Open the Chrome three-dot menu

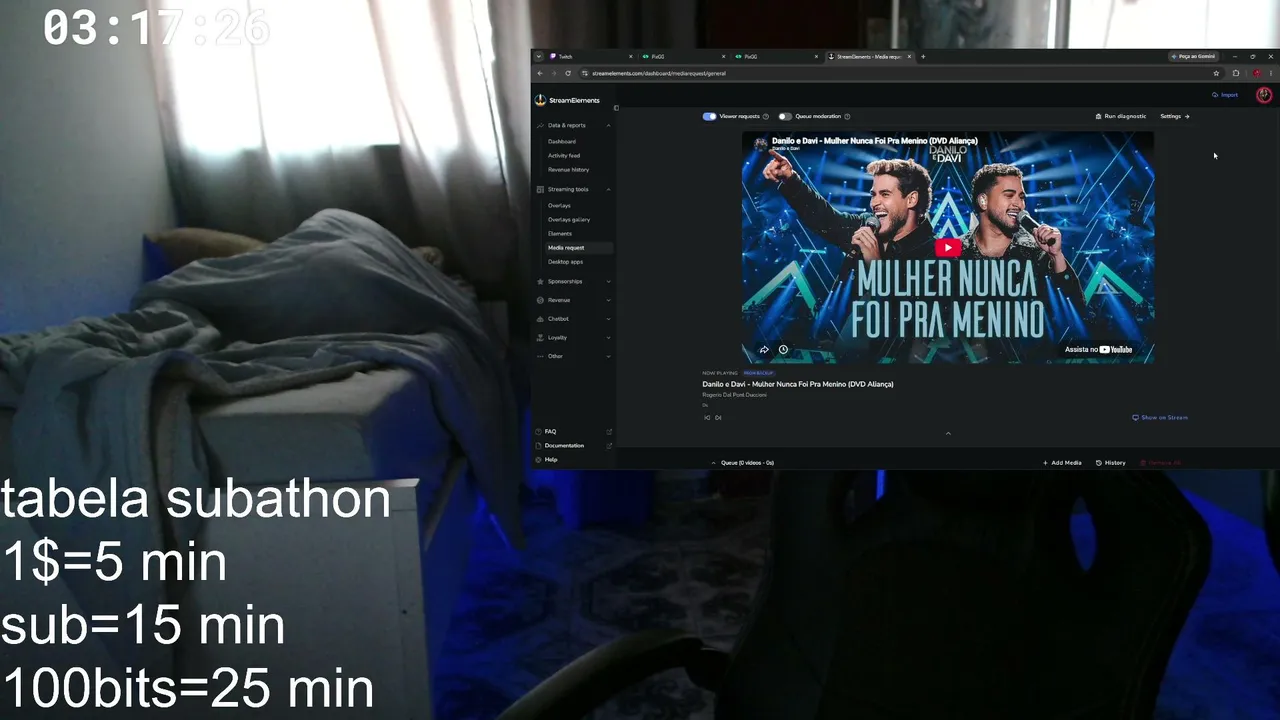(1271, 73)
